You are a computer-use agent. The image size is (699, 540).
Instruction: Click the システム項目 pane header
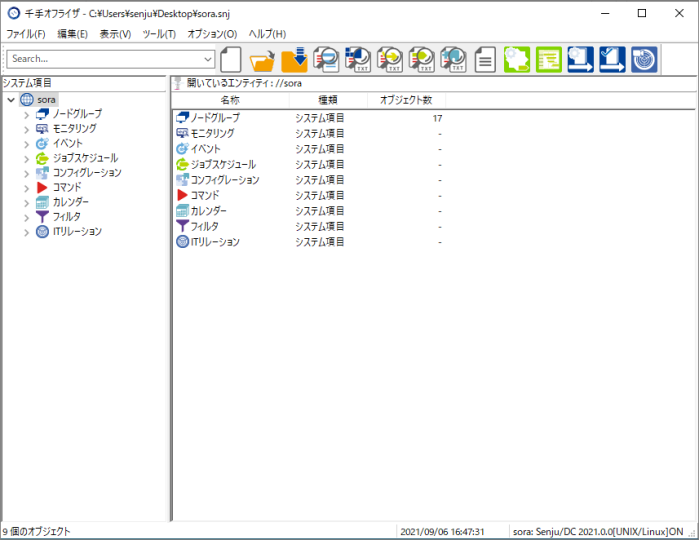coord(84,83)
